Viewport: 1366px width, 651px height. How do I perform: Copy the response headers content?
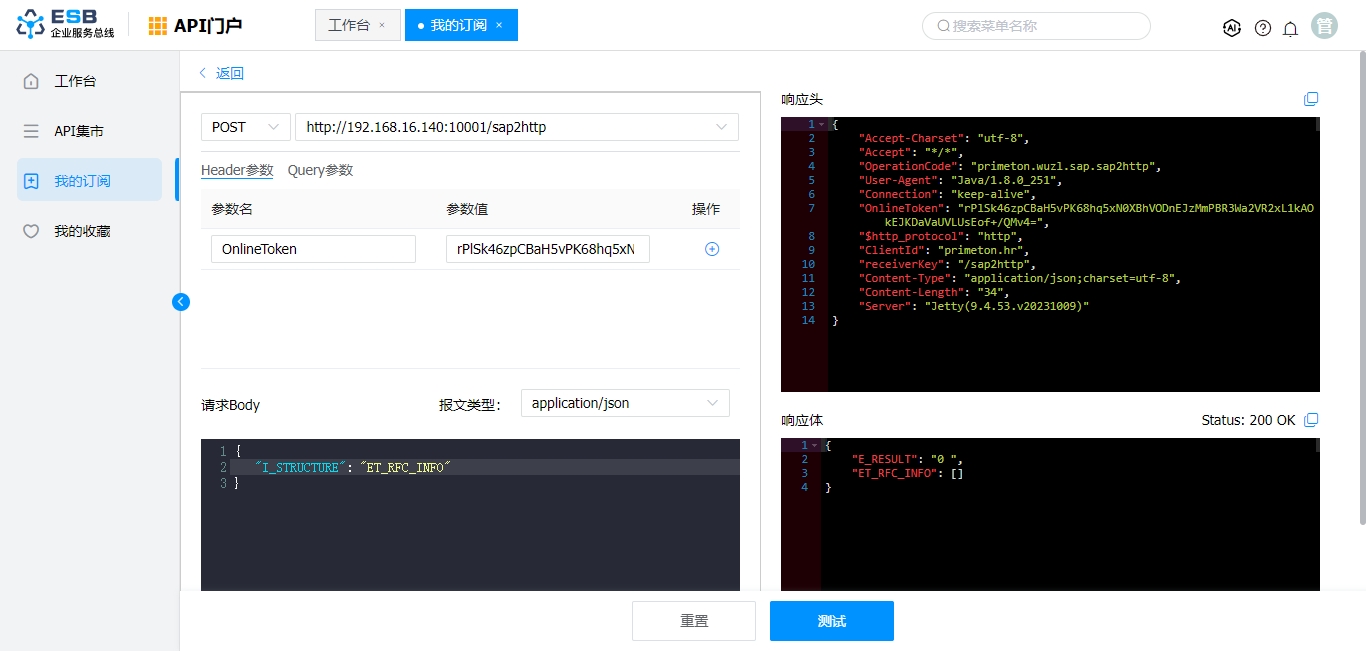[1311, 99]
